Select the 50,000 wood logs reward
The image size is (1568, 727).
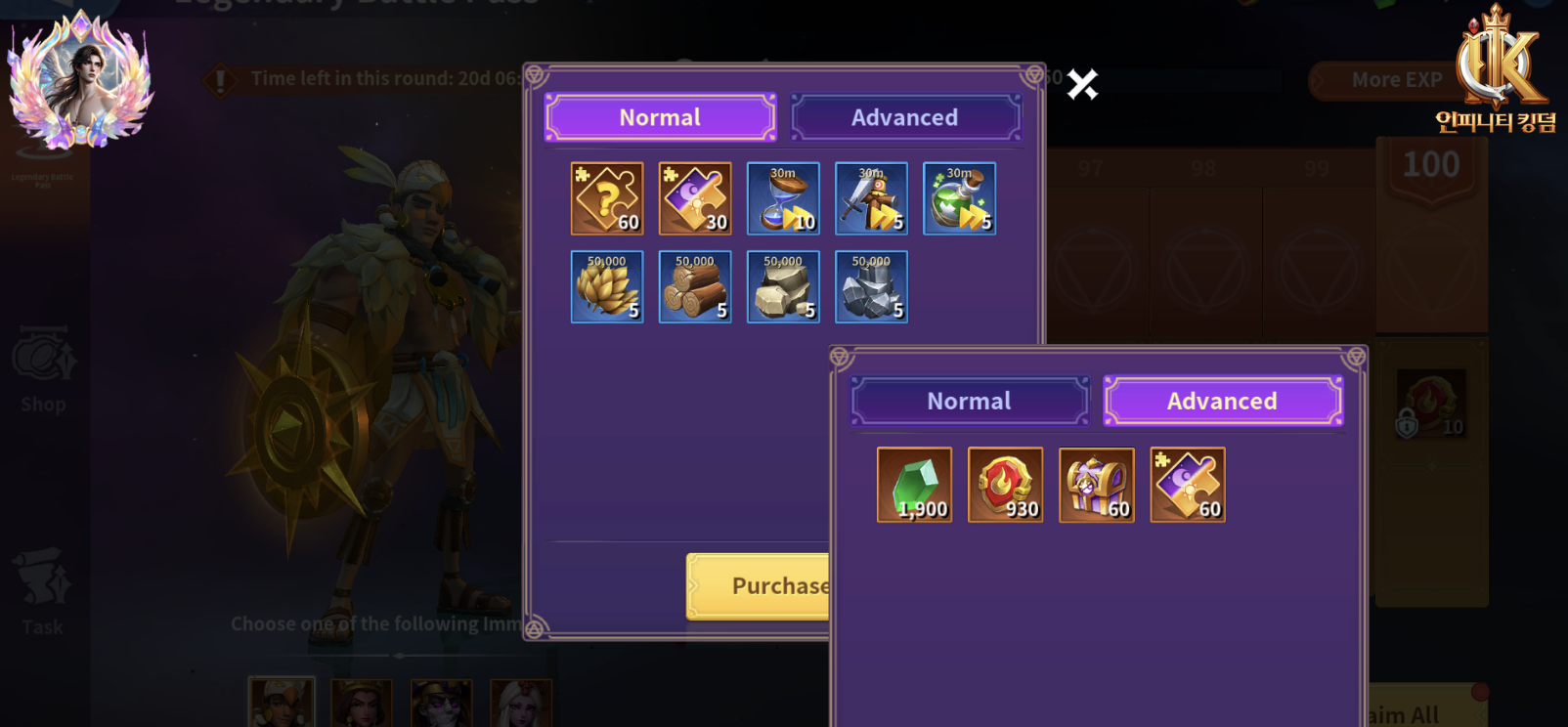(x=695, y=286)
